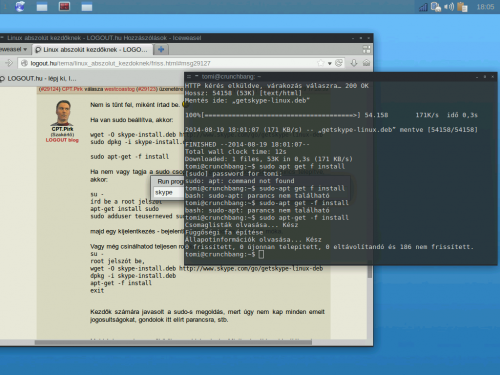Open the Xfce applications menu icon
Viewport: 500px width, 375px height.
point(20,6)
